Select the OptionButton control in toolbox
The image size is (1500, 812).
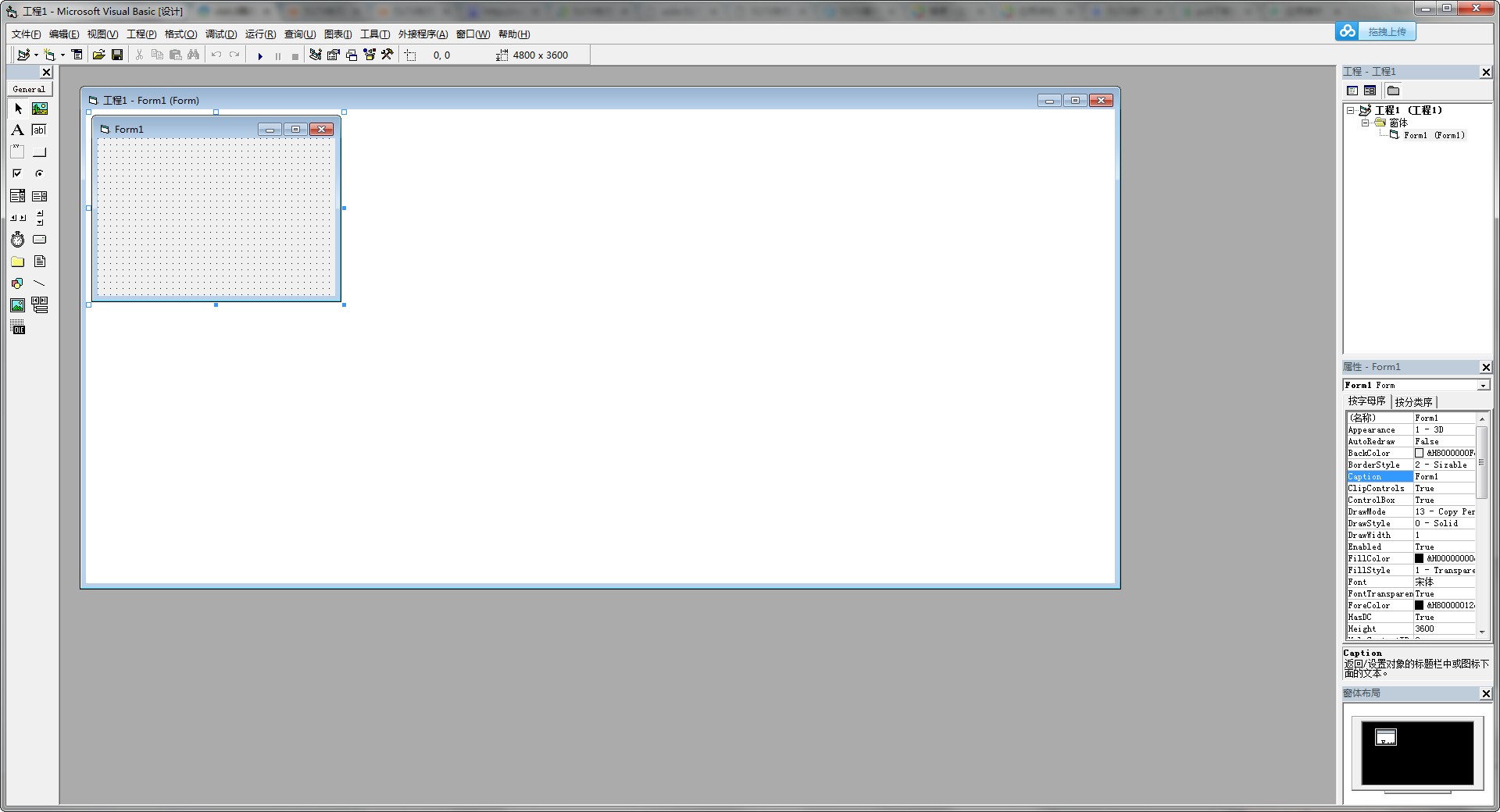[x=40, y=173]
